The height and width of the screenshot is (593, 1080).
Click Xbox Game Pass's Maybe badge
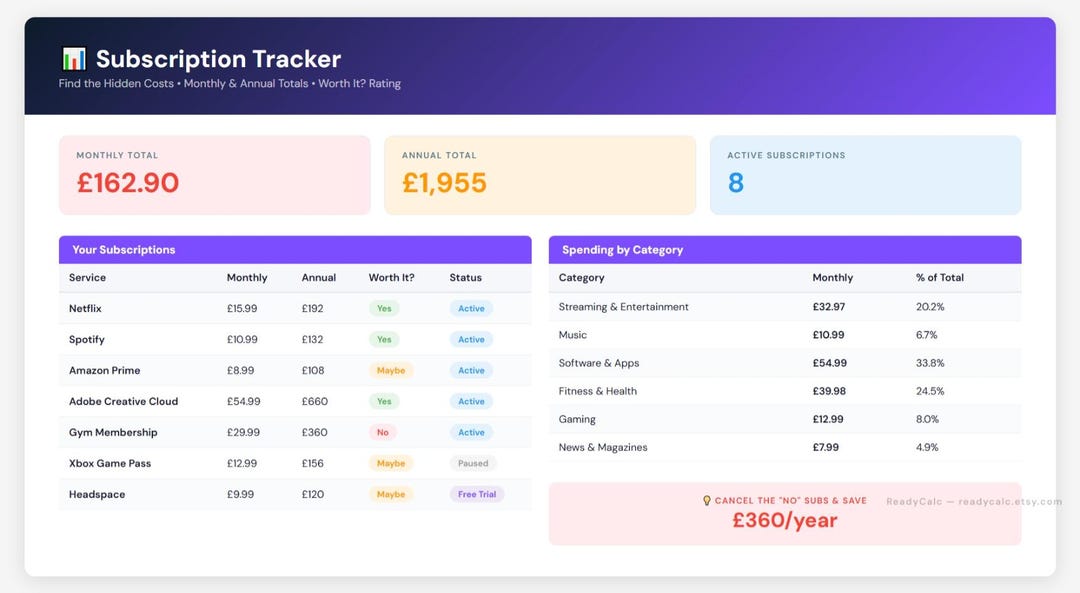point(391,464)
